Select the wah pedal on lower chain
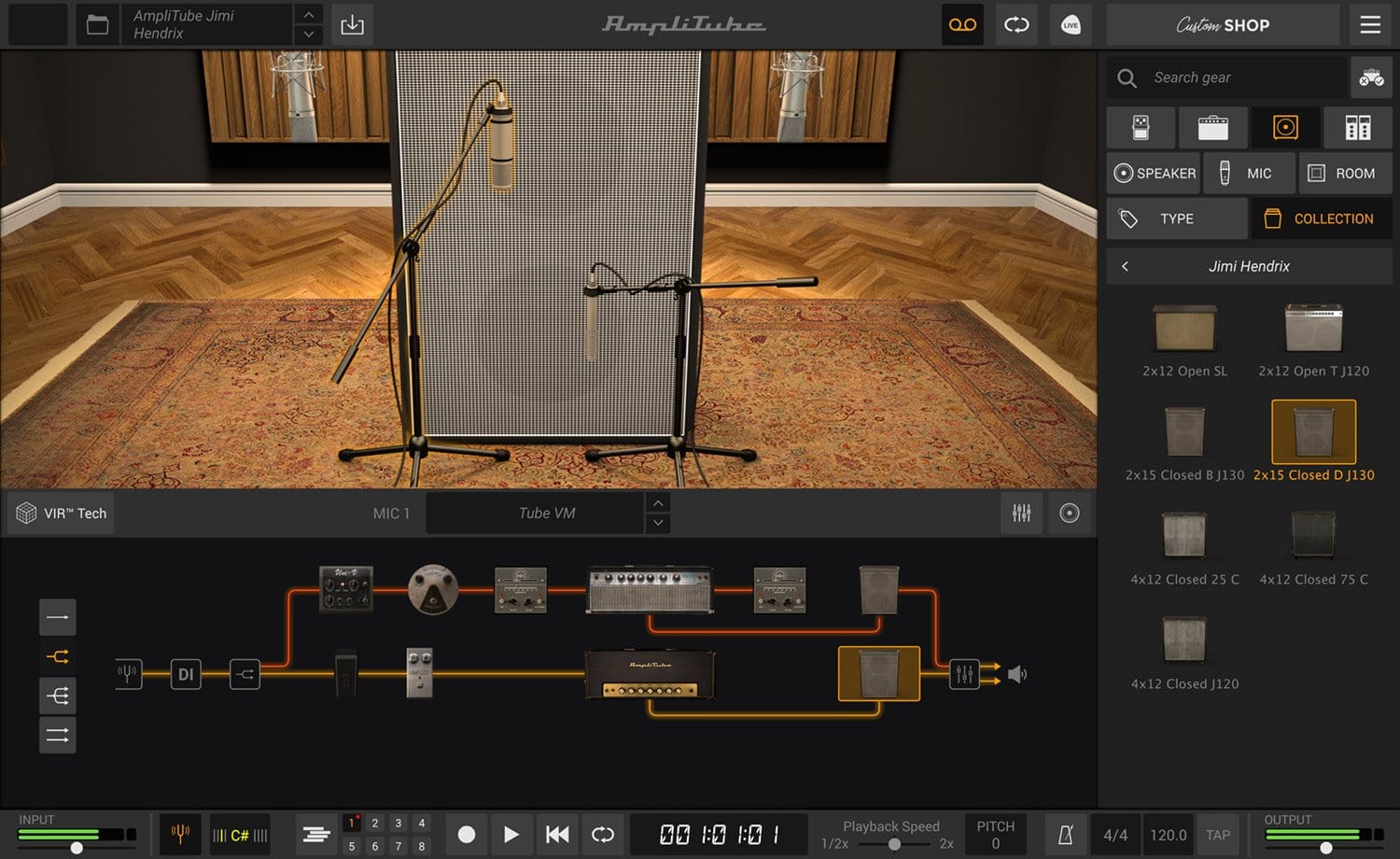1400x859 pixels. 346,674
